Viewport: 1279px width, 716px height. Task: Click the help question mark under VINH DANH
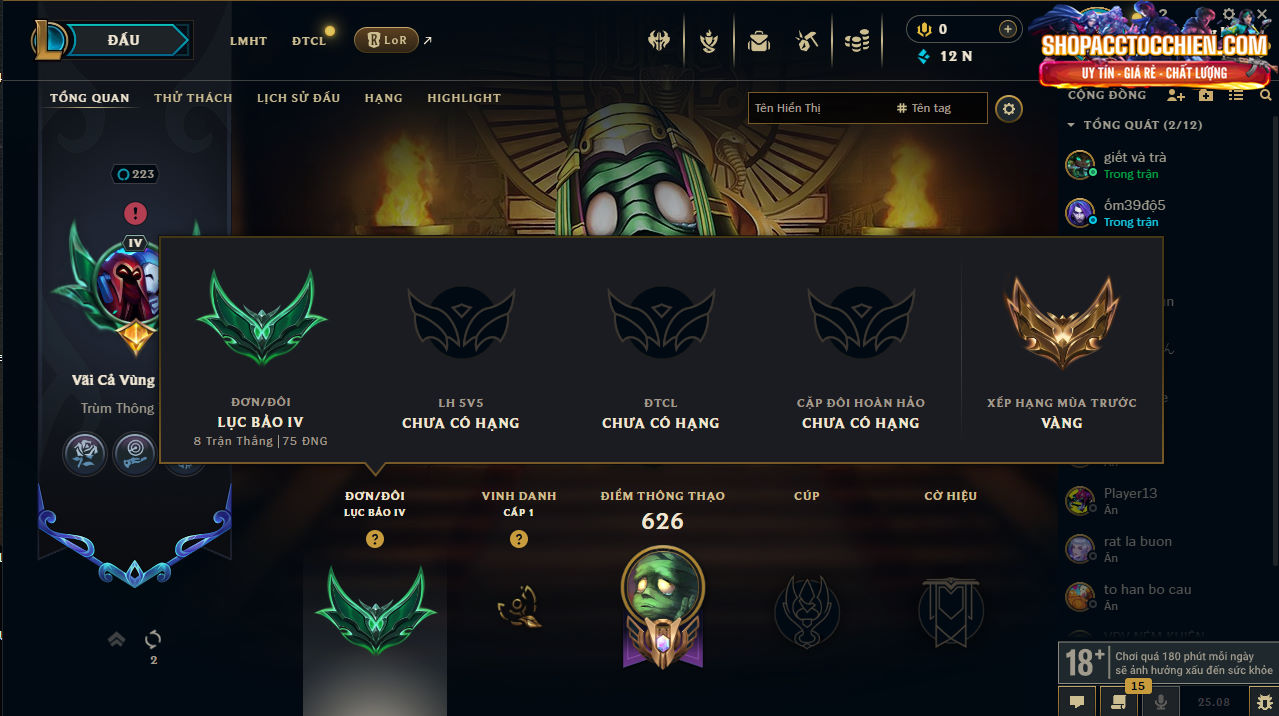[x=519, y=539]
